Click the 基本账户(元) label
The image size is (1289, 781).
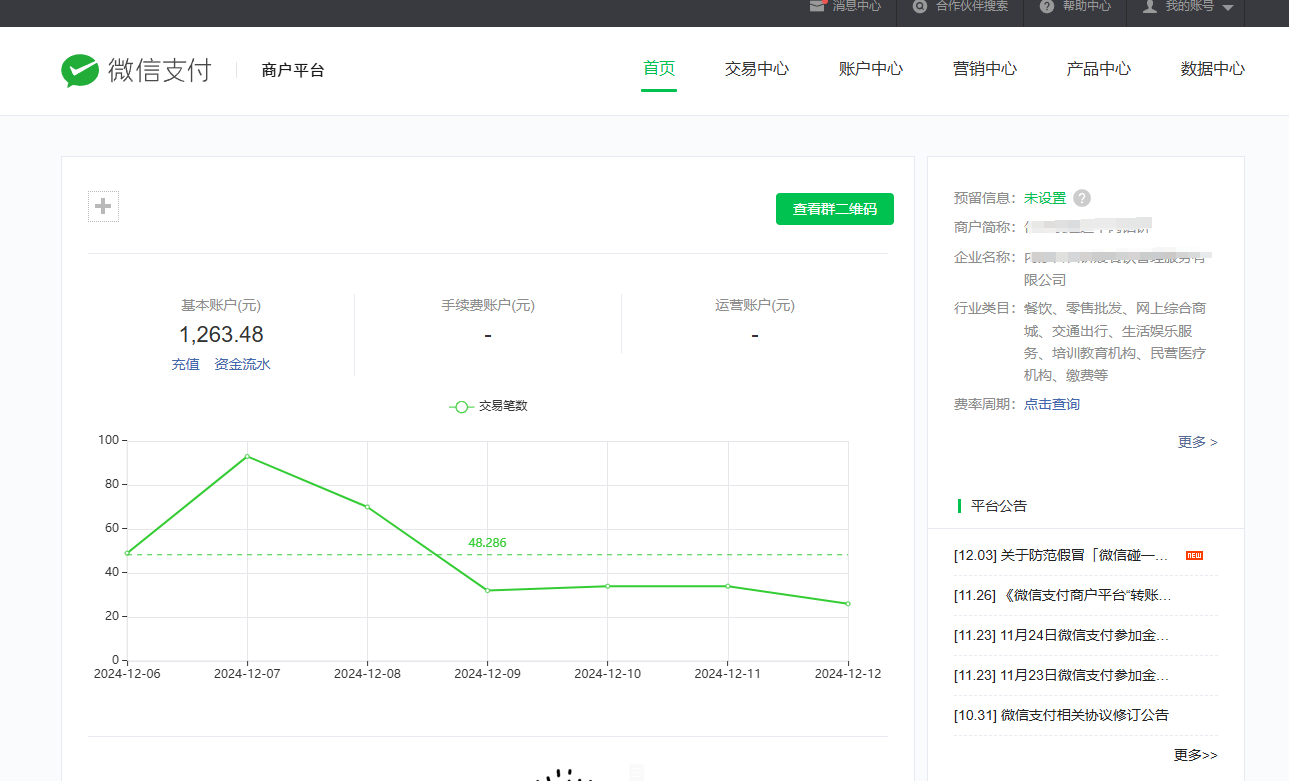[x=221, y=305]
